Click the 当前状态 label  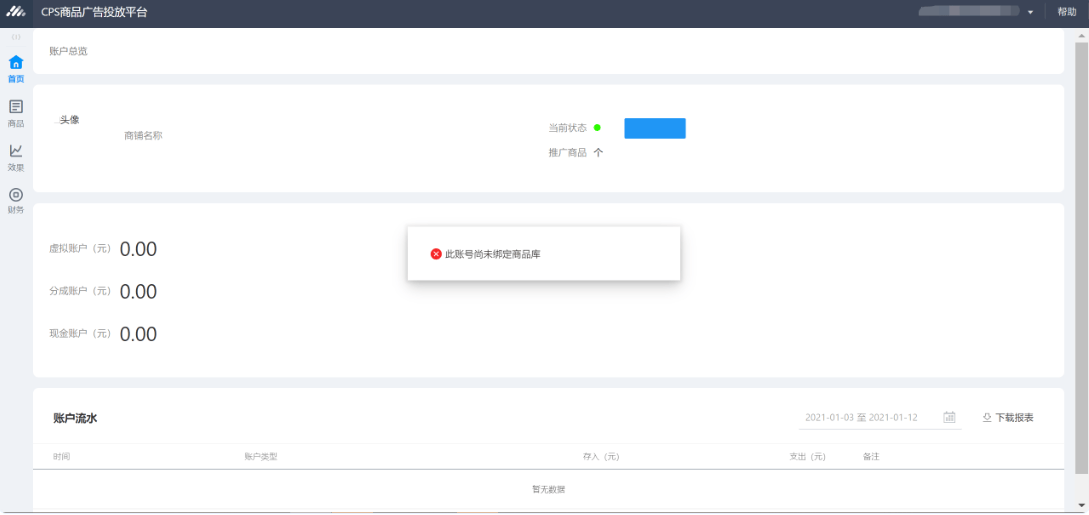(567, 128)
